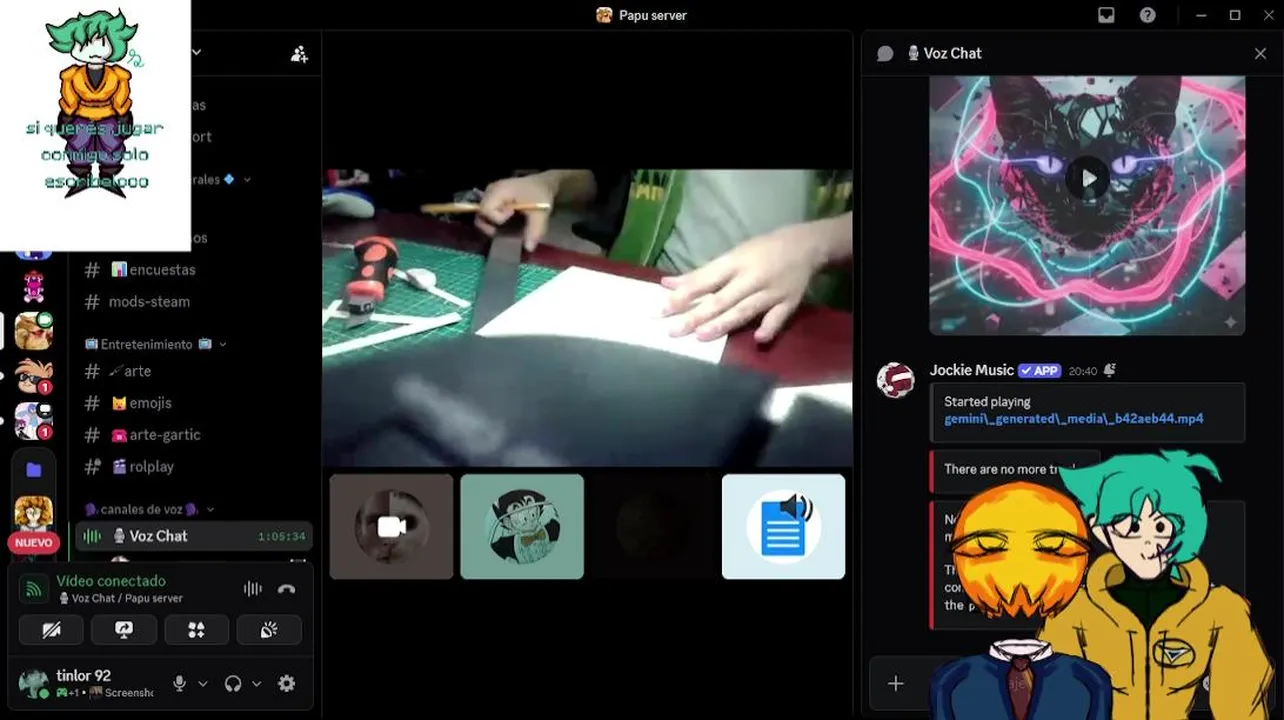This screenshot has width=1284, height=720.
Task: Open the Discord help icon
Action: coord(1148,15)
